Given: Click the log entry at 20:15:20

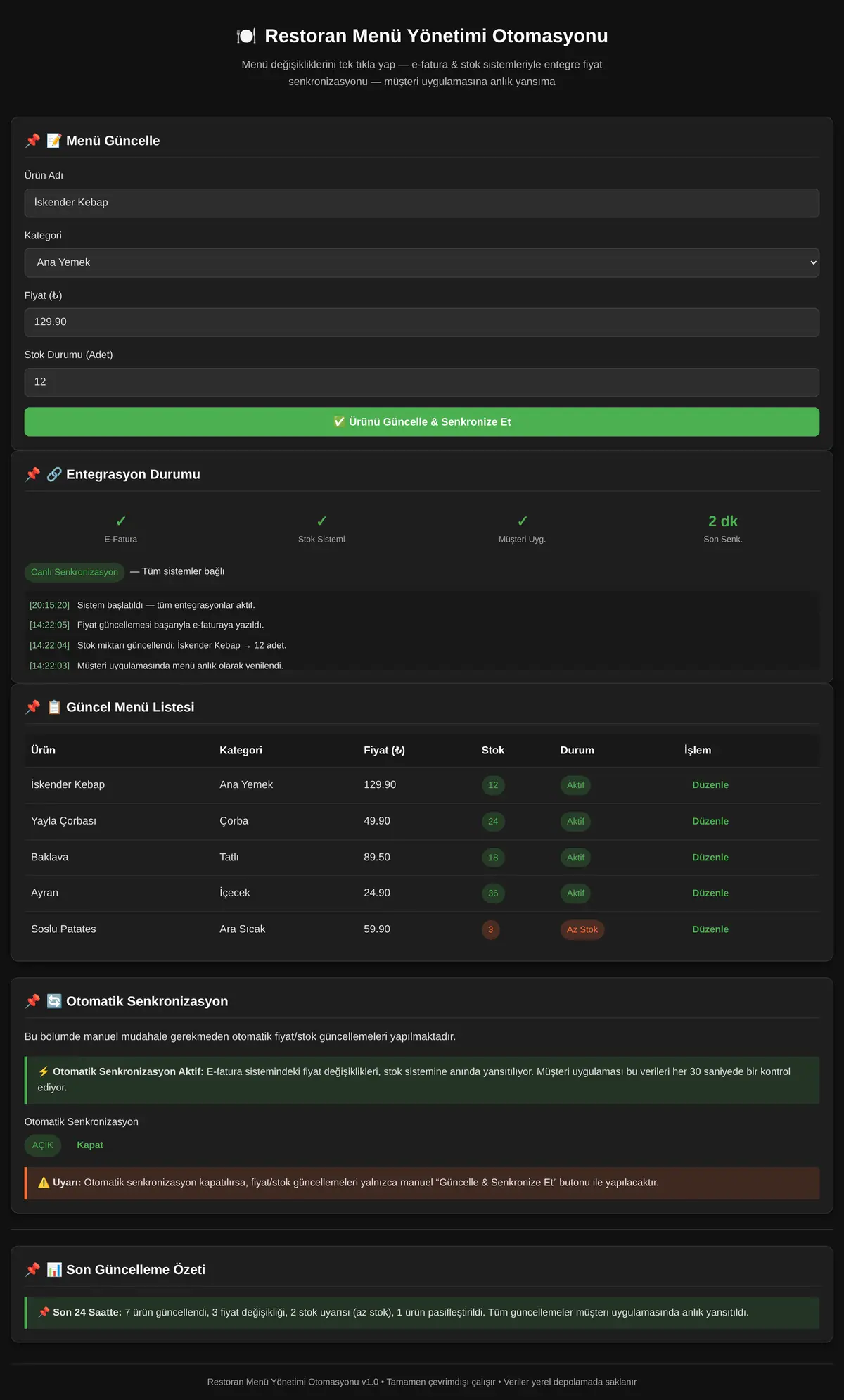Looking at the screenshot, I should click(x=143, y=605).
